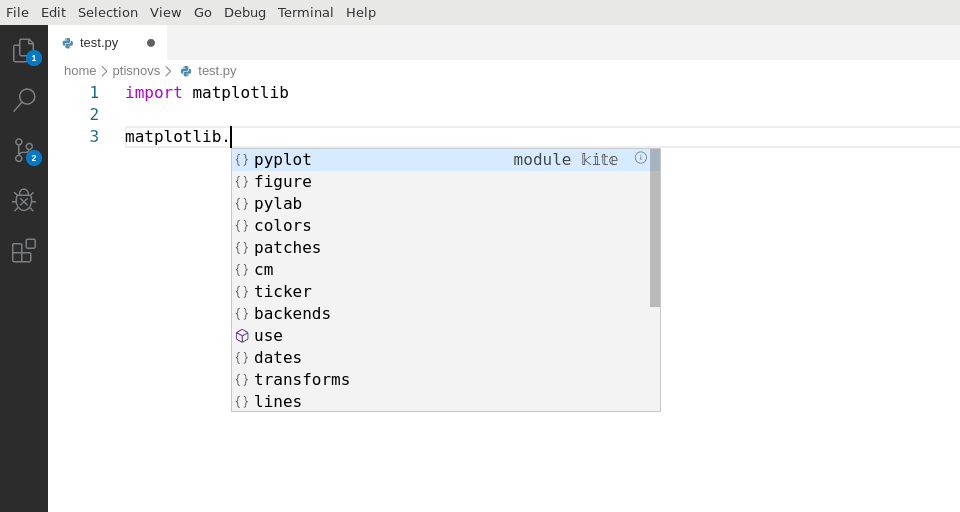Open the Search sidebar icon
The width and height of the screenshot is (960, 512).
tap(24, 100)
